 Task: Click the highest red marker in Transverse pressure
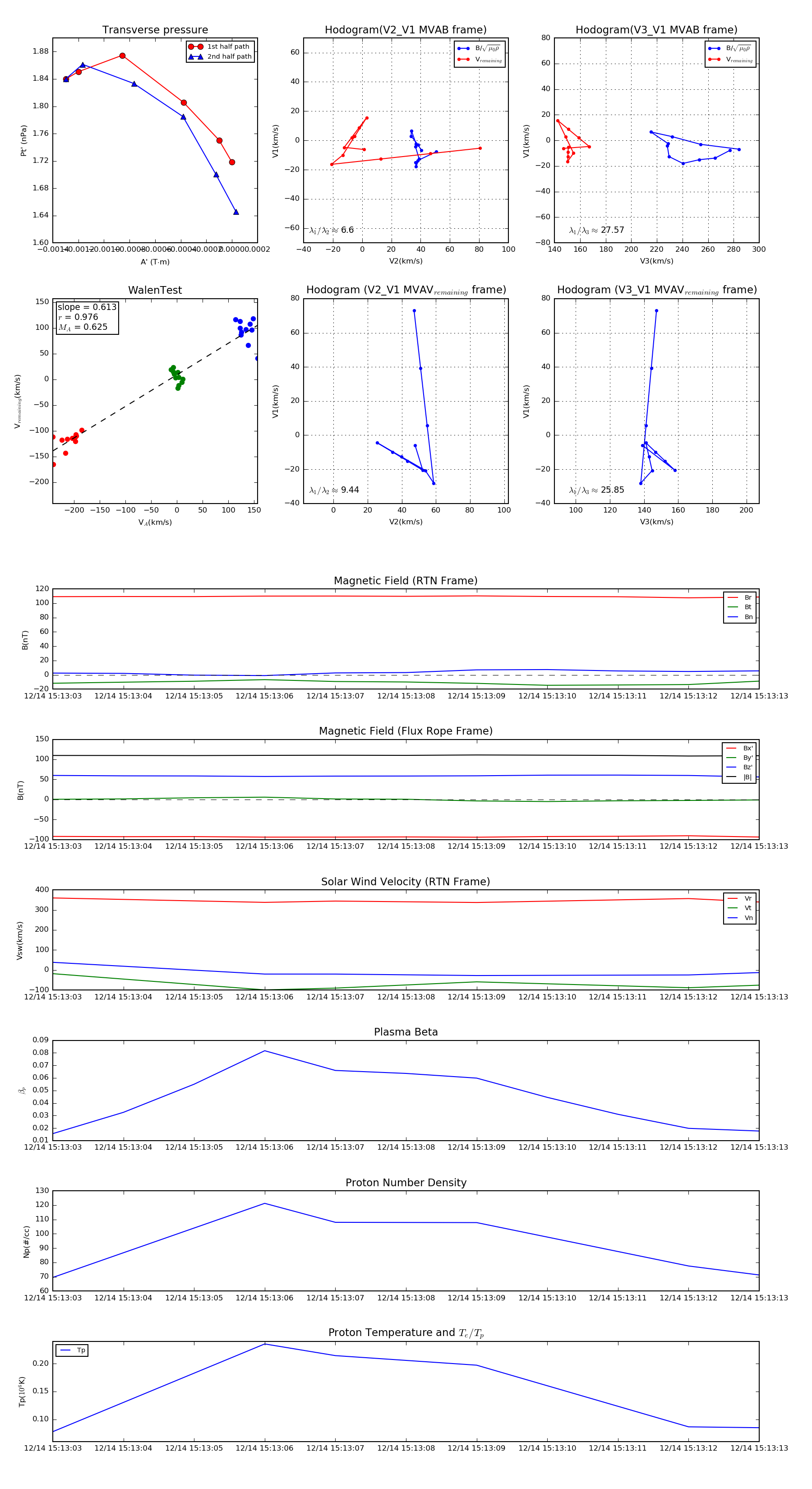tap(123, 56)
